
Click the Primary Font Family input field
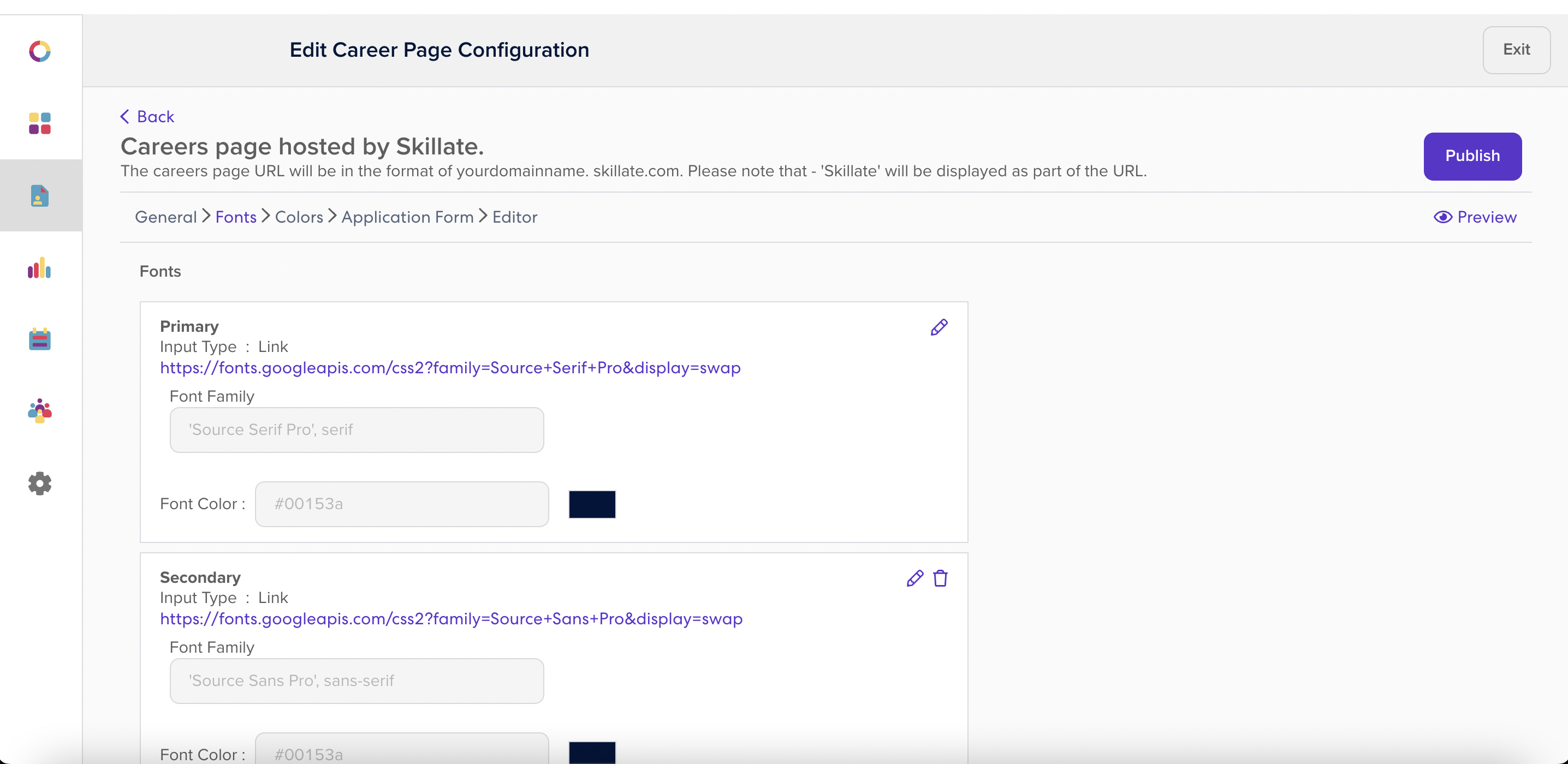pos(357,430)
